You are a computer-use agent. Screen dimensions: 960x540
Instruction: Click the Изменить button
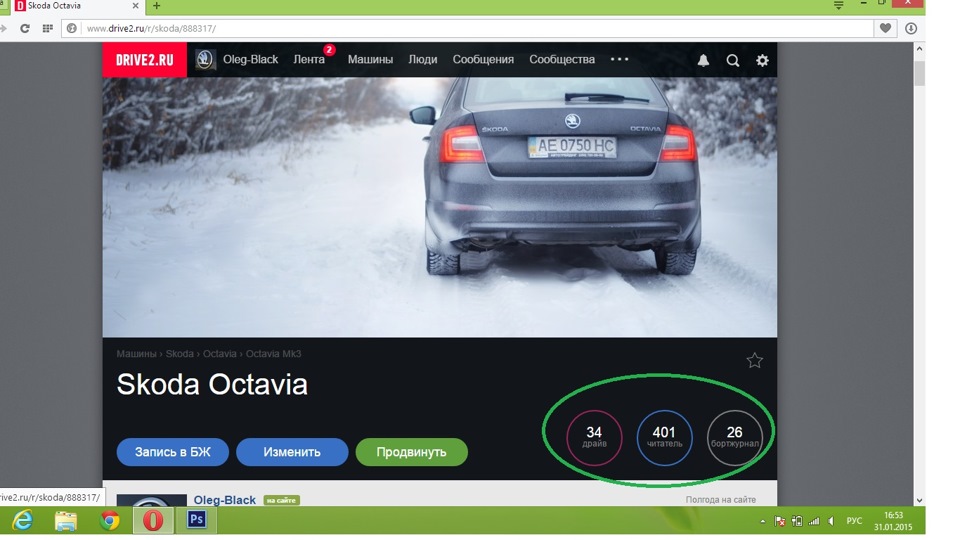292,452
